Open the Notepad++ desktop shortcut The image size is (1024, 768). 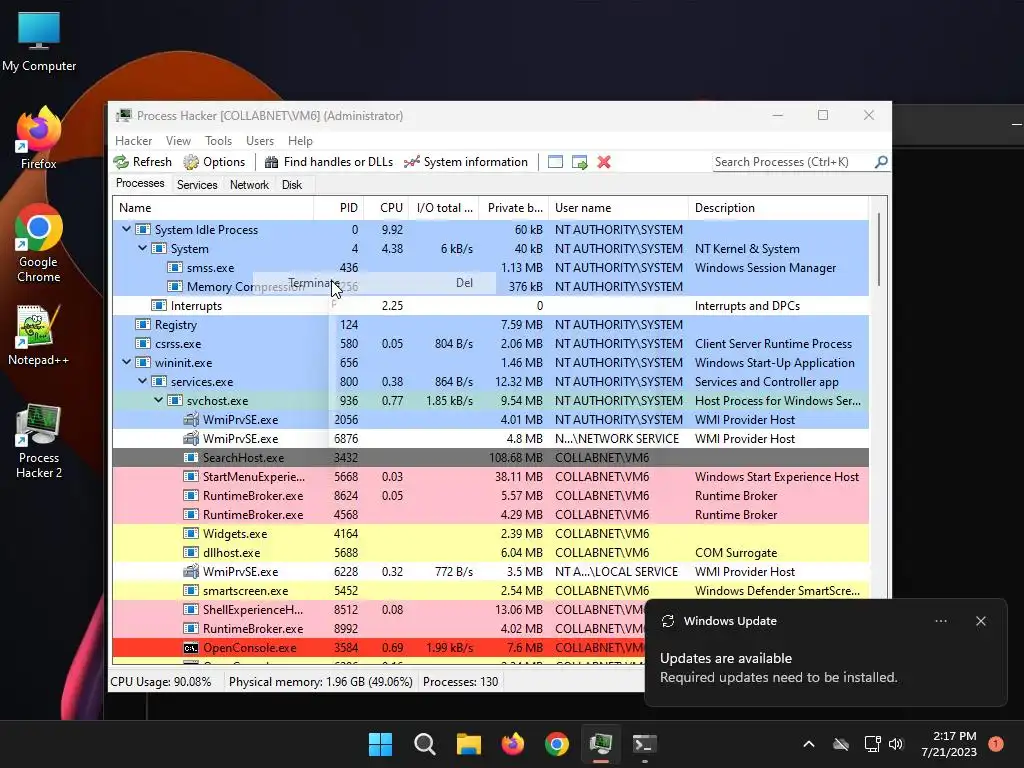pyautogui.click(x=39, y=335)
